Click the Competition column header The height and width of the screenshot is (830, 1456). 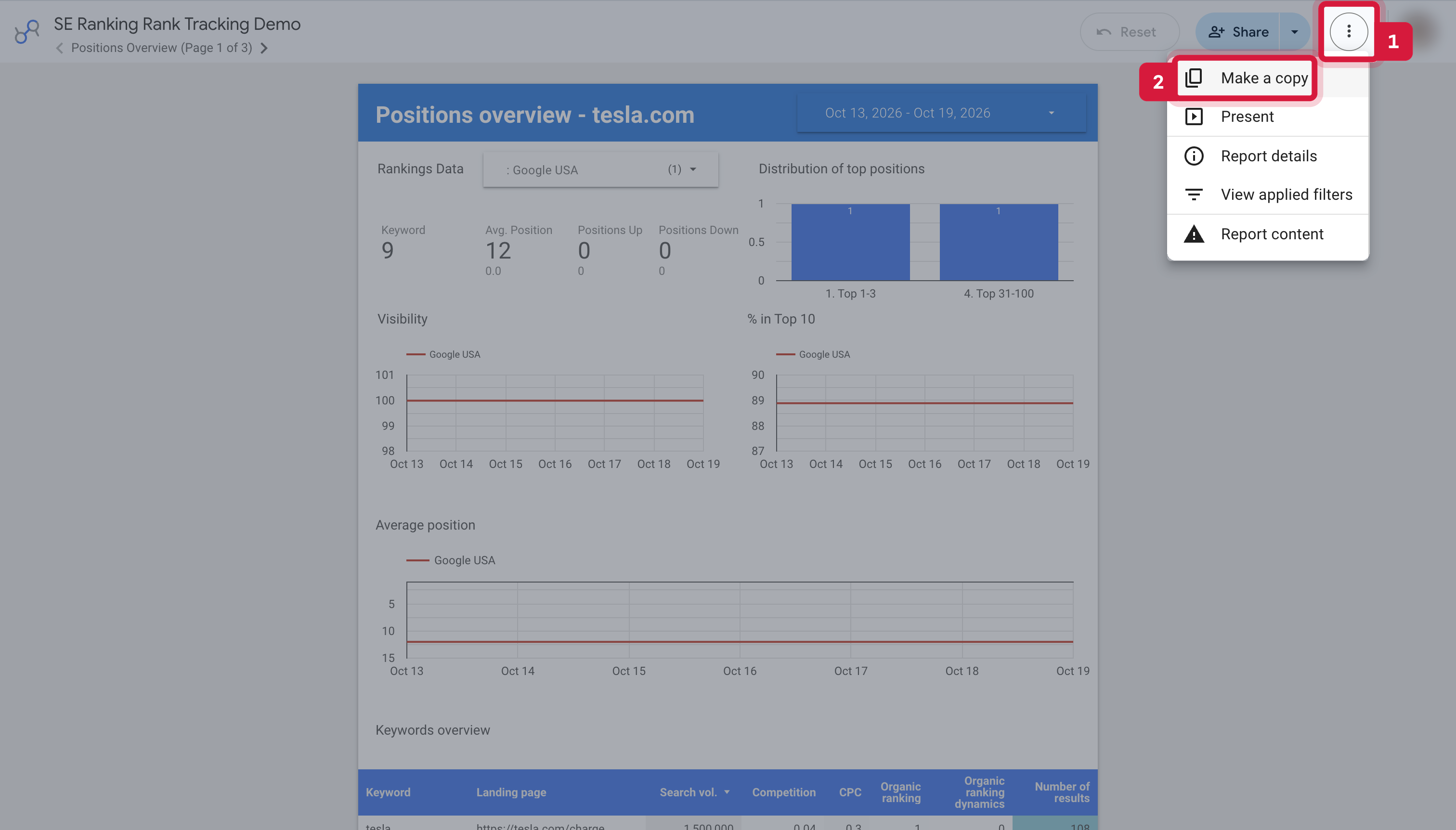[x=783, y=792]
